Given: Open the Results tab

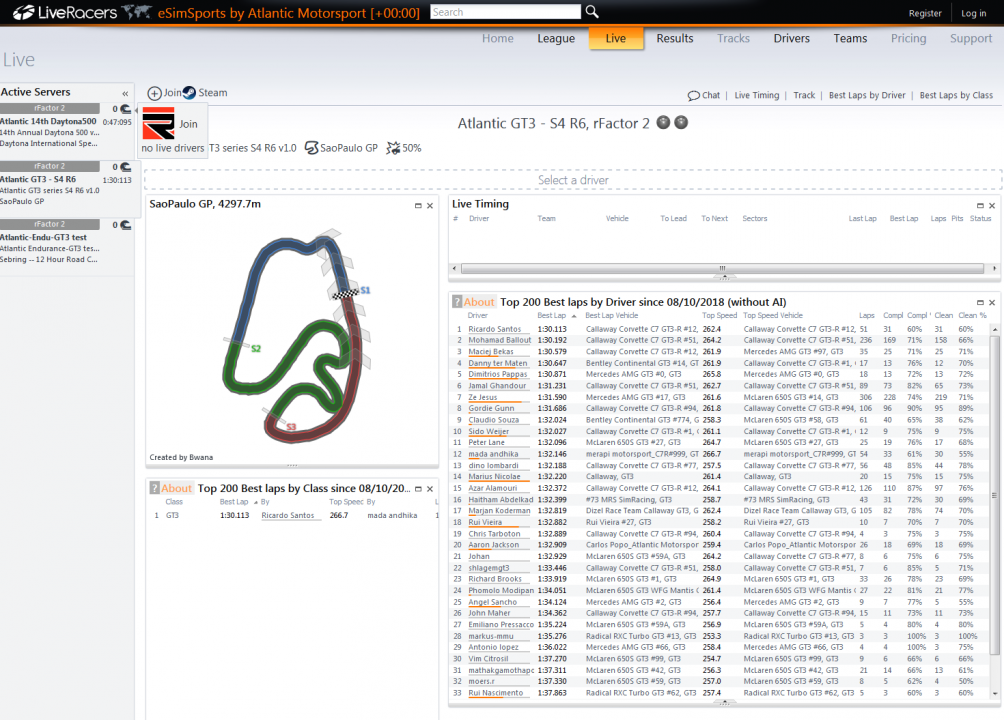Looking at the screenshot, I should 675,38.
